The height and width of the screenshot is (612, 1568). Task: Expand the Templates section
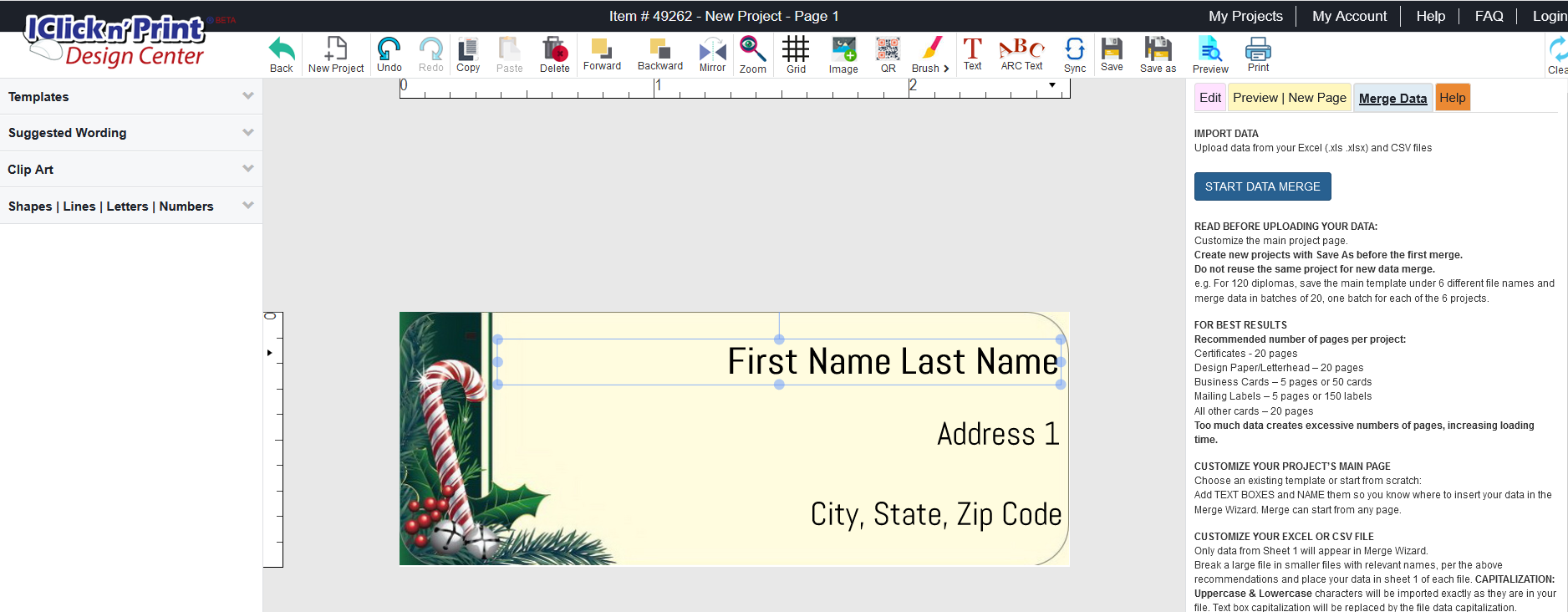pos(131,97)
